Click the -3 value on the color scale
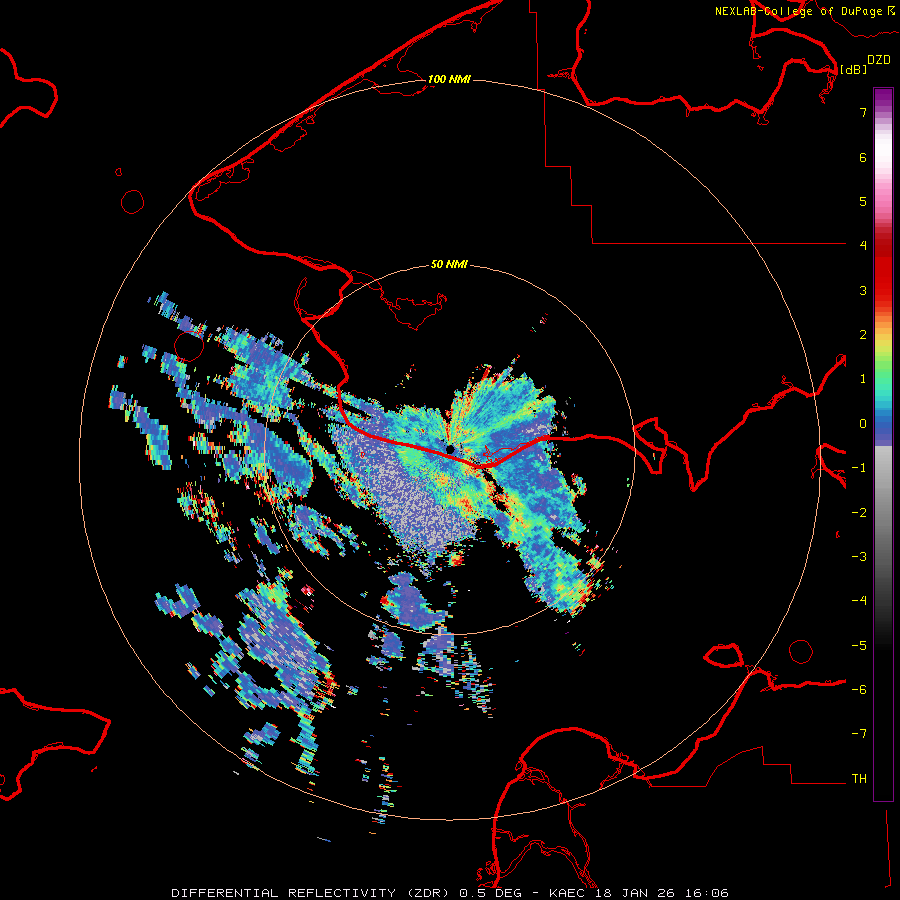The image size is (900, 900). pos(859,557)
